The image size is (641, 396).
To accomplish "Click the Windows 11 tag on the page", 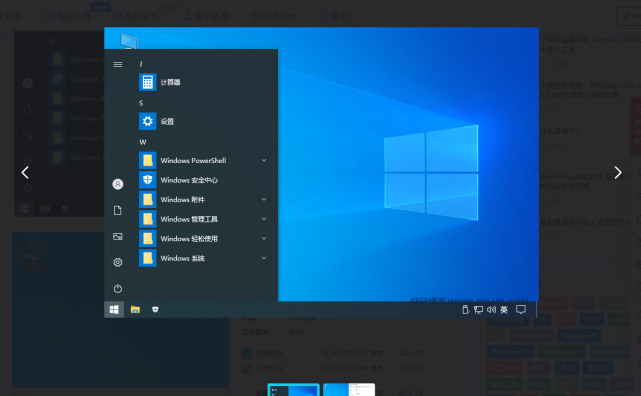I will [562, 351].
